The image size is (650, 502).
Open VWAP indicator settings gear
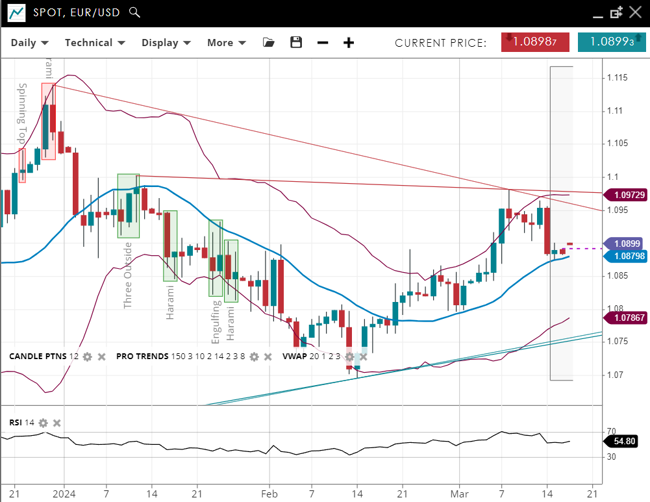(x=350, y=356)
